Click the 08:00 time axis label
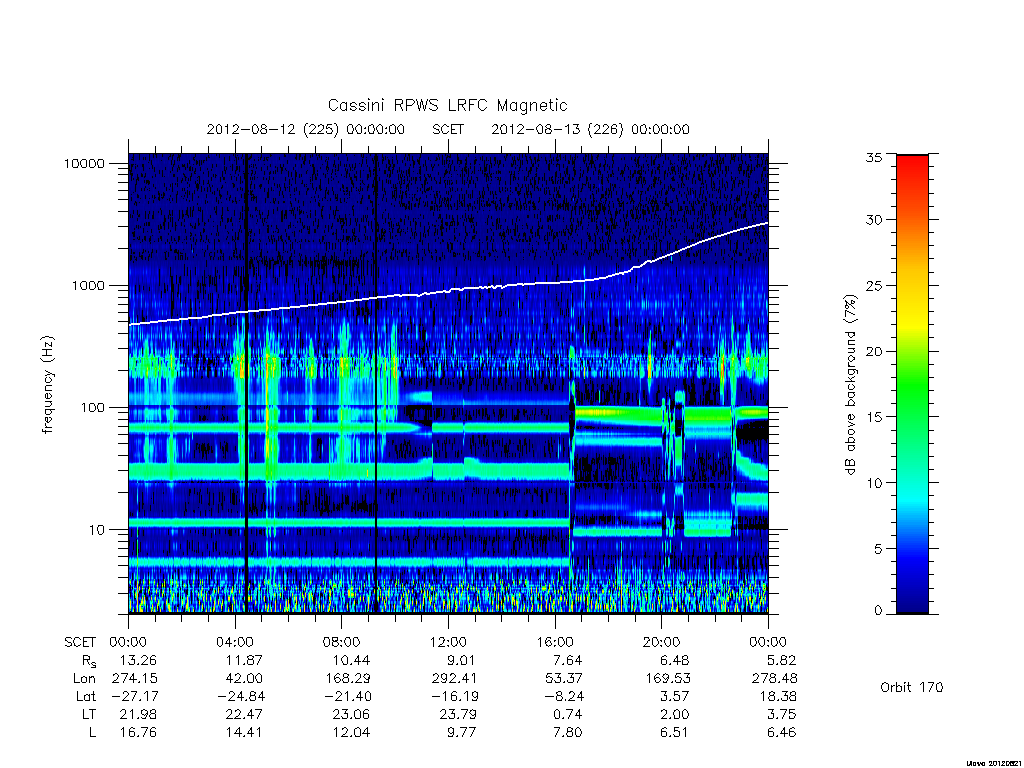Screen dimensions: 1024x768 click(x=342, y=642)
